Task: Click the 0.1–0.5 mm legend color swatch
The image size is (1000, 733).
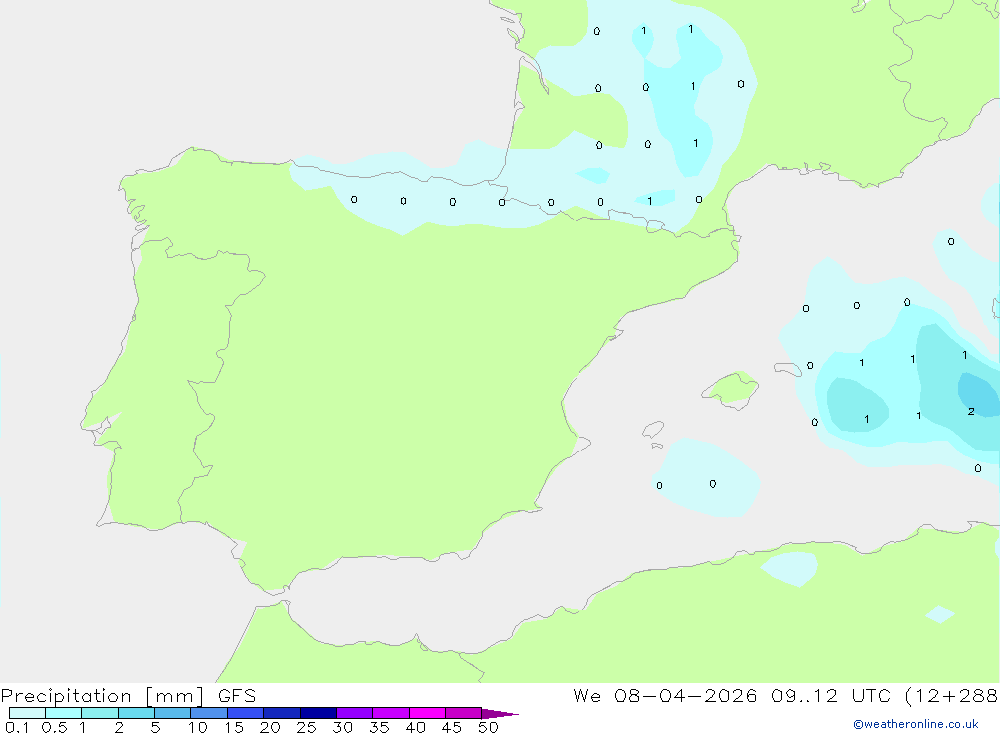Action: pyautogui.click(x=27, y=713)
